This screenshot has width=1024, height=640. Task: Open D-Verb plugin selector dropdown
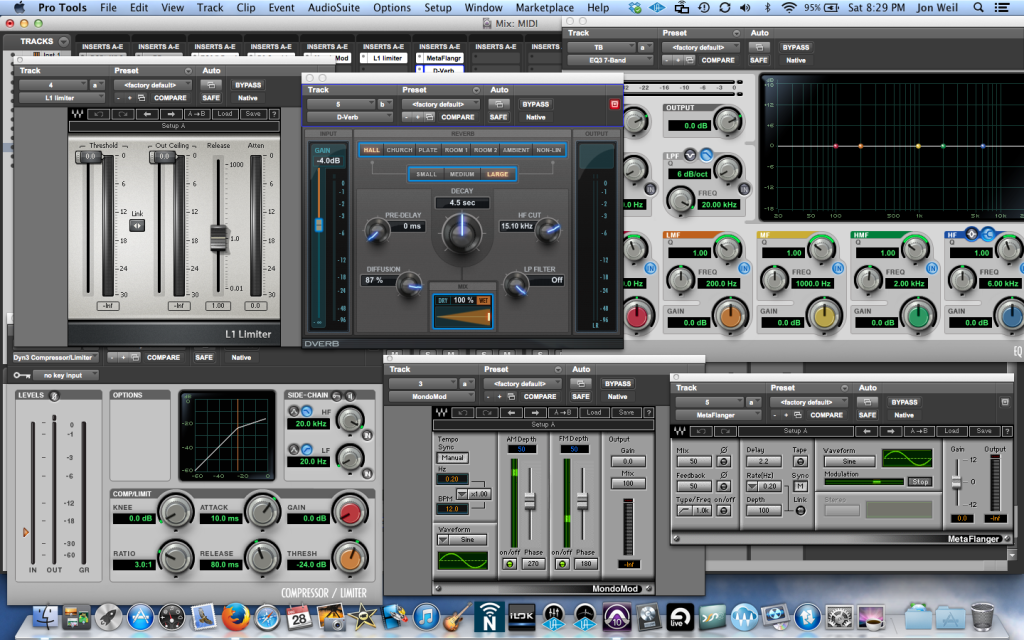click(x=351, y=117)
